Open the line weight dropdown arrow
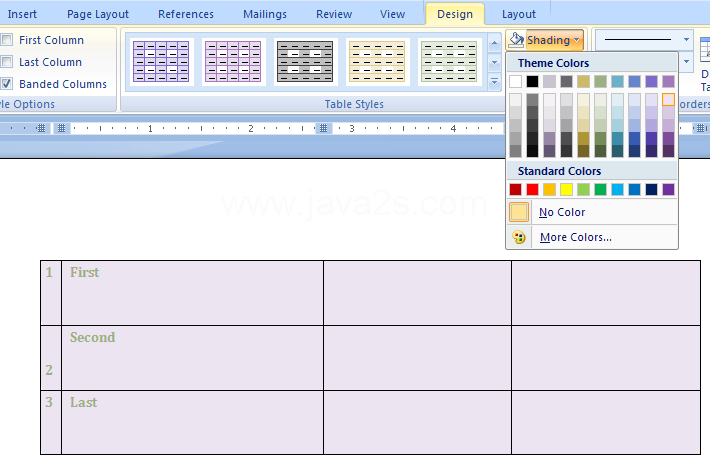 (x=686, y=62)
